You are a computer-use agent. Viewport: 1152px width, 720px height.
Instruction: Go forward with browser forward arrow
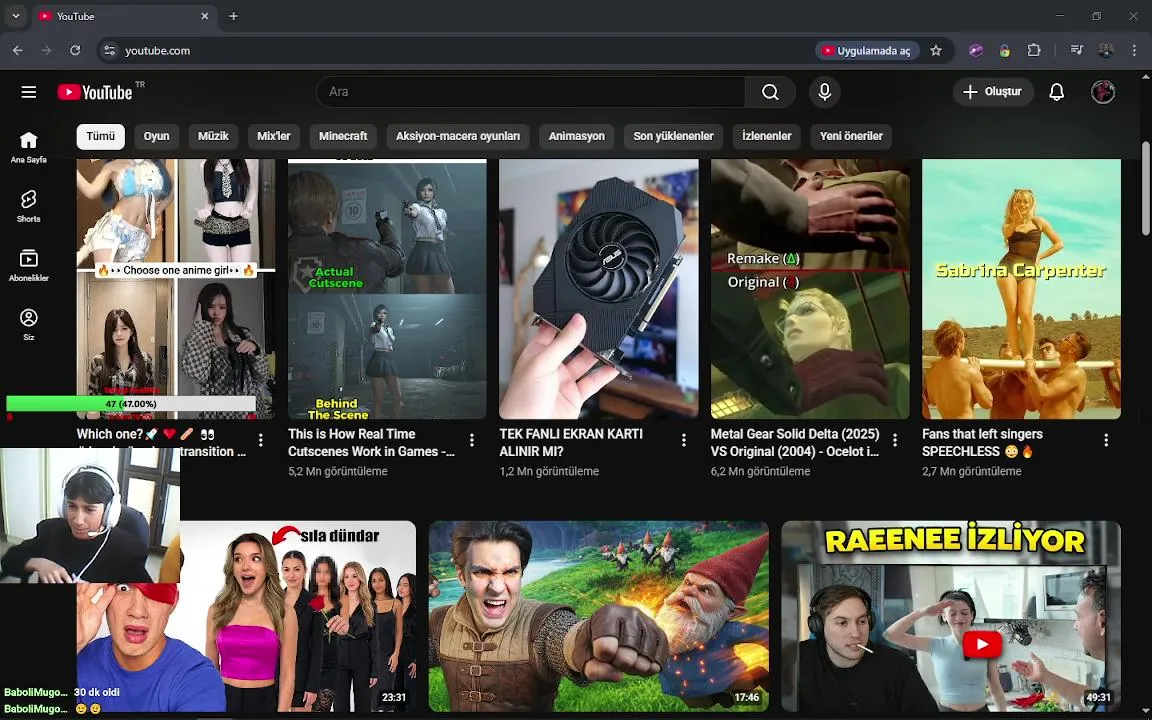click(46, 51)
